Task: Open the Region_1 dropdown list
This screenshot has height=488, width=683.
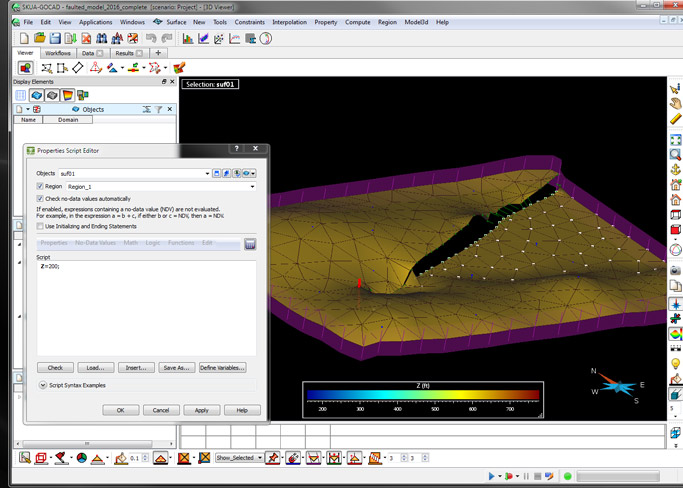Action: pos(252,186)
